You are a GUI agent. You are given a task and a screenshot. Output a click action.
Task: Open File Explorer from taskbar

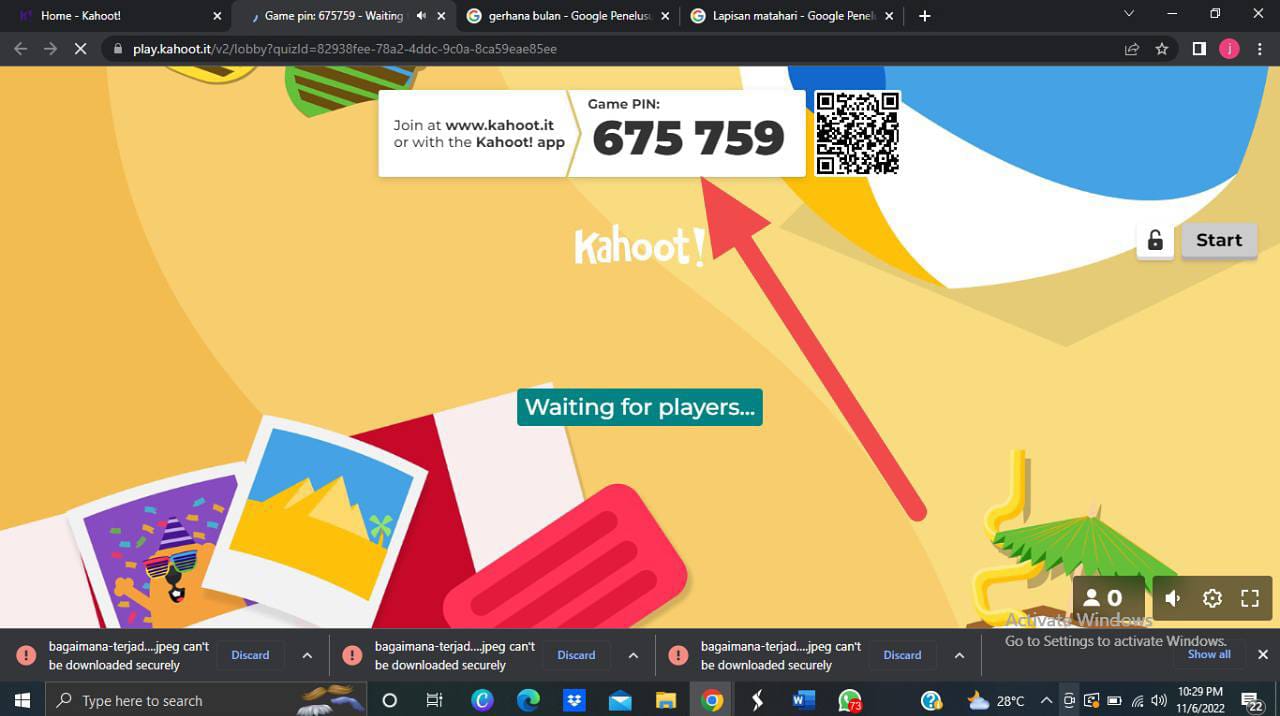point(666,700)
